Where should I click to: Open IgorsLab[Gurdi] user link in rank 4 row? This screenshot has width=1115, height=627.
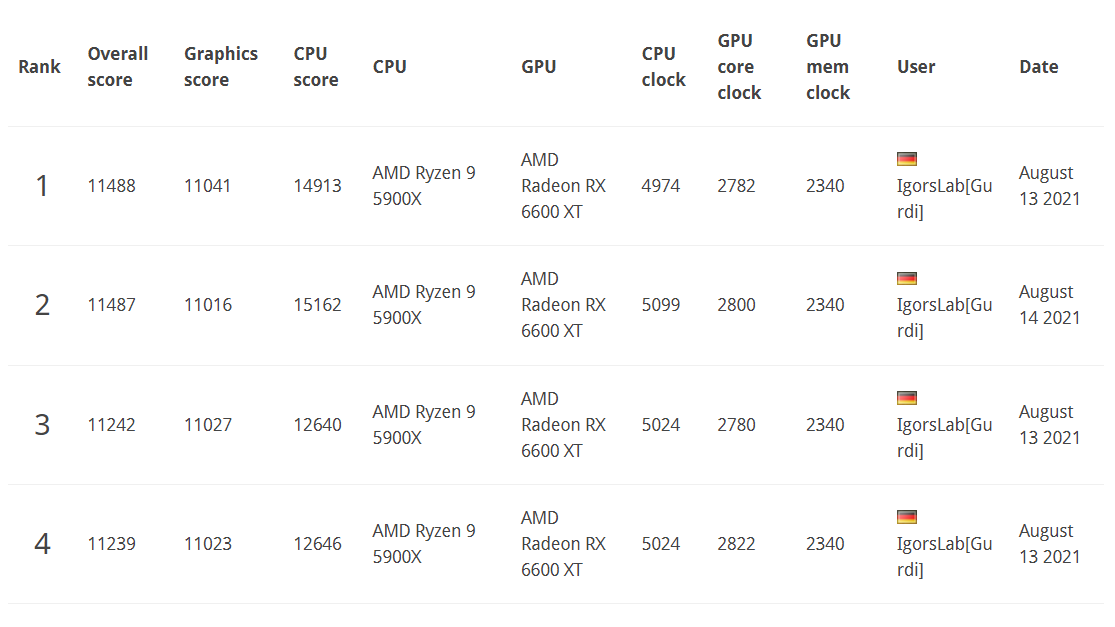coord(944,557)
